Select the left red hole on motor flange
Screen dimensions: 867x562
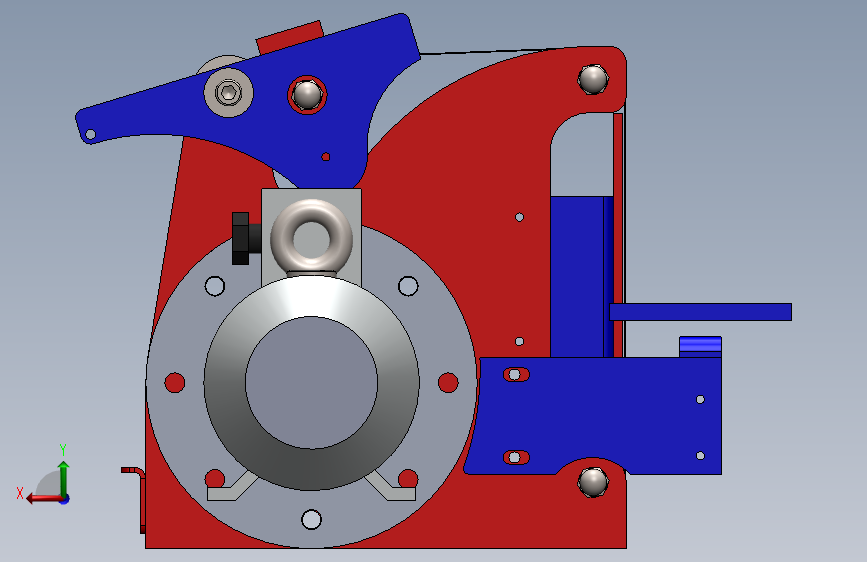175,383
